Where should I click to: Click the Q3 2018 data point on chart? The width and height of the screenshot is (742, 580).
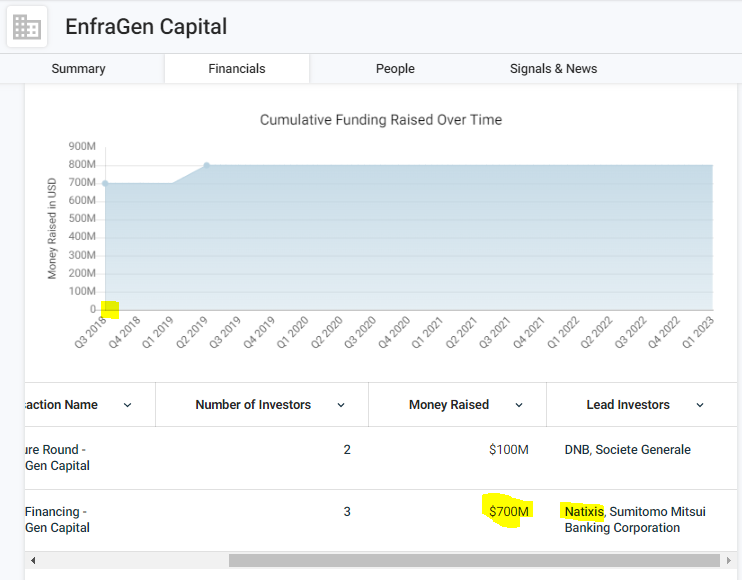point(105,183)
